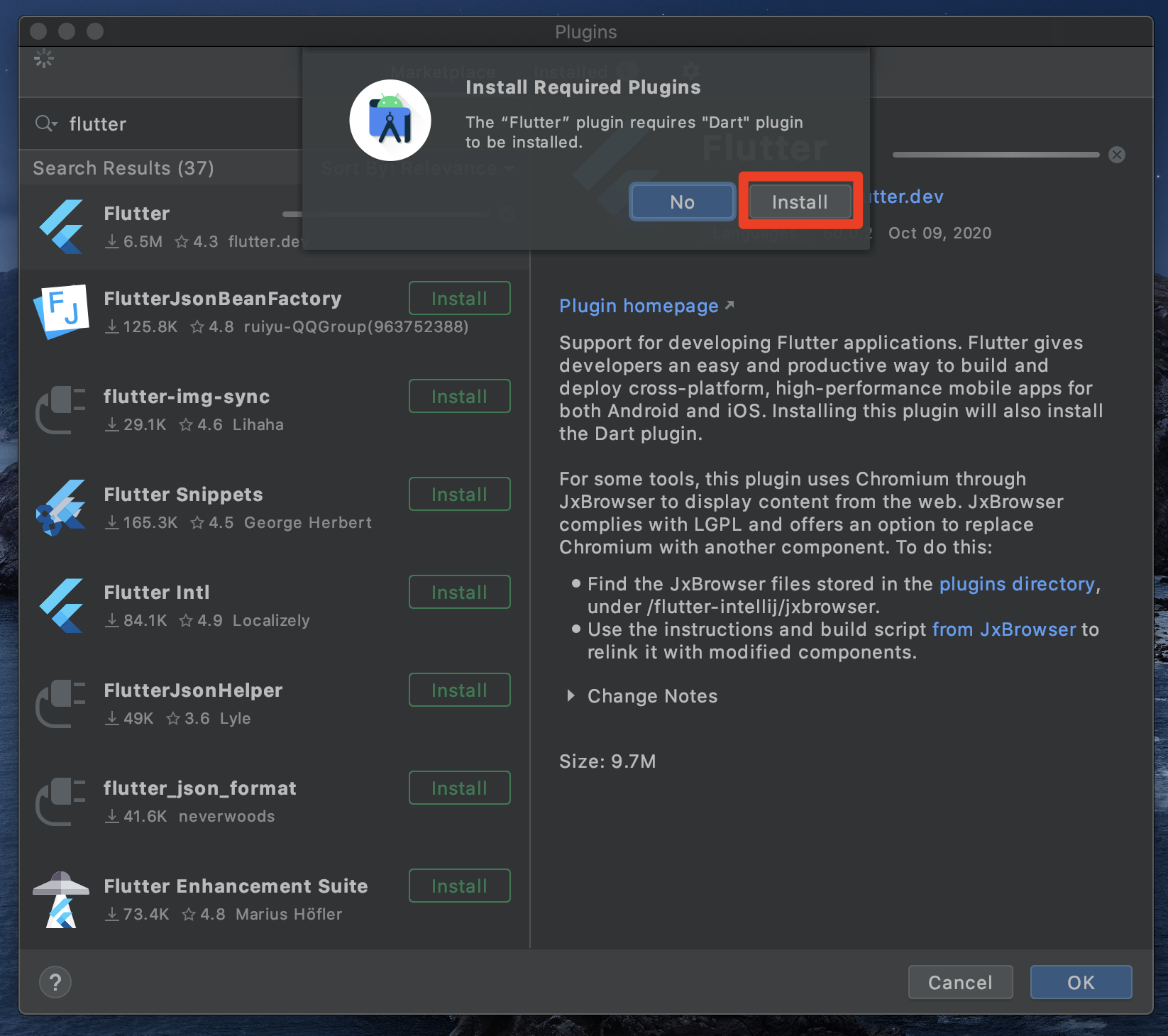1168x1036 pixels.
Task: Click the 6.5M download count for Flutter
Action: 134,241
